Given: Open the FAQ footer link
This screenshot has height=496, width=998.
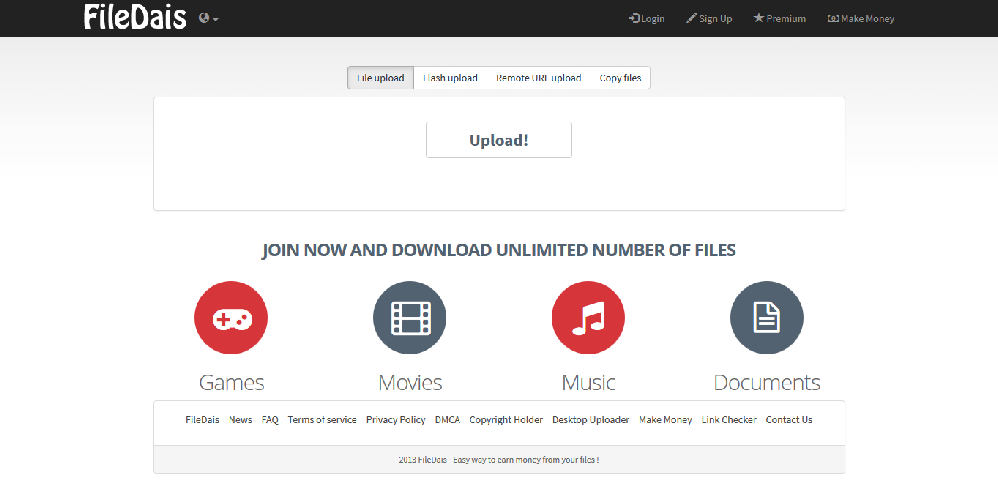Looking at the screenshot, I should pyautogui.click(x=270, y=420).
